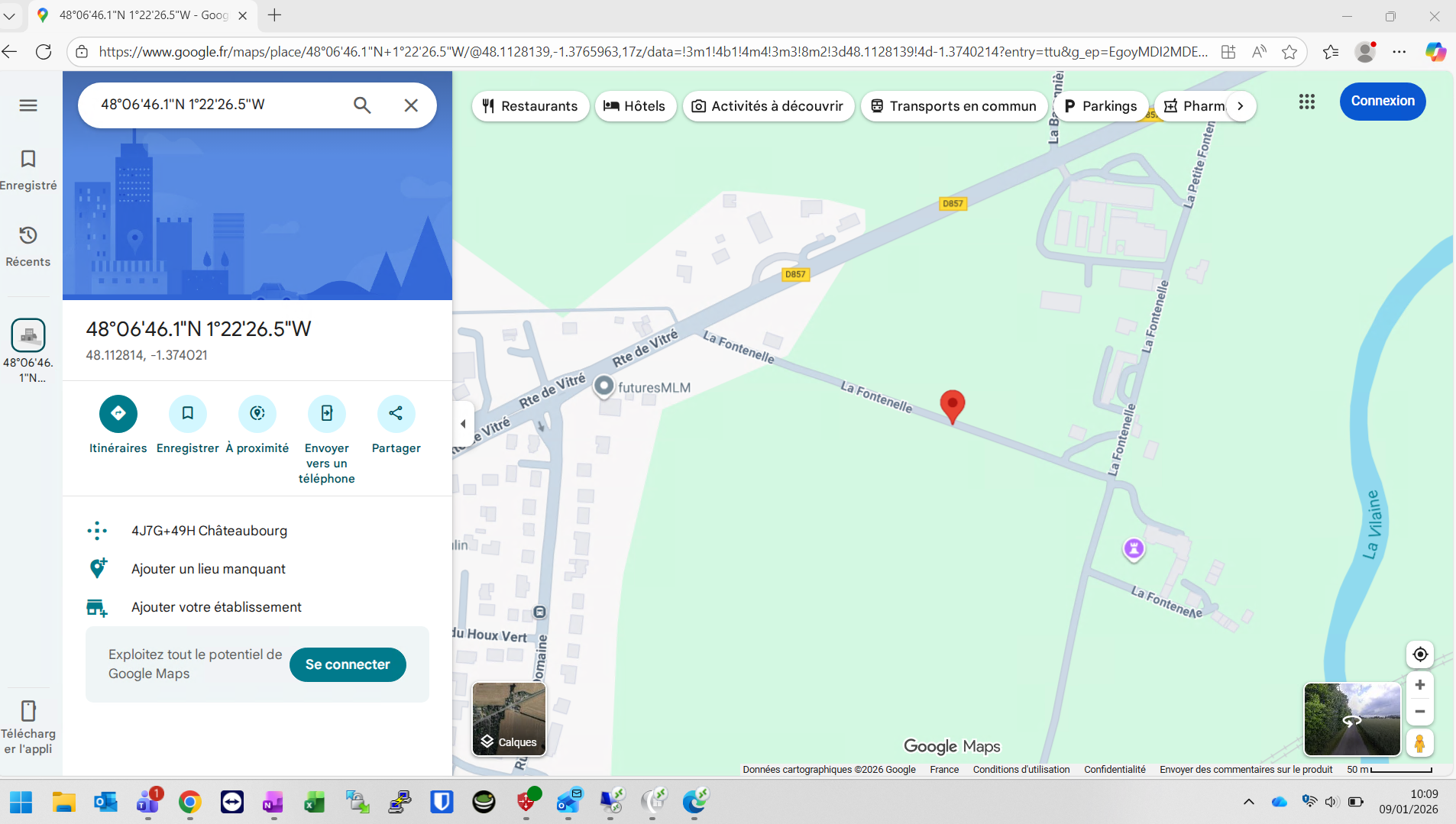
Task: Click the Connexion sign-in button
Action: pyautogui.click(x=1383, y=101)
